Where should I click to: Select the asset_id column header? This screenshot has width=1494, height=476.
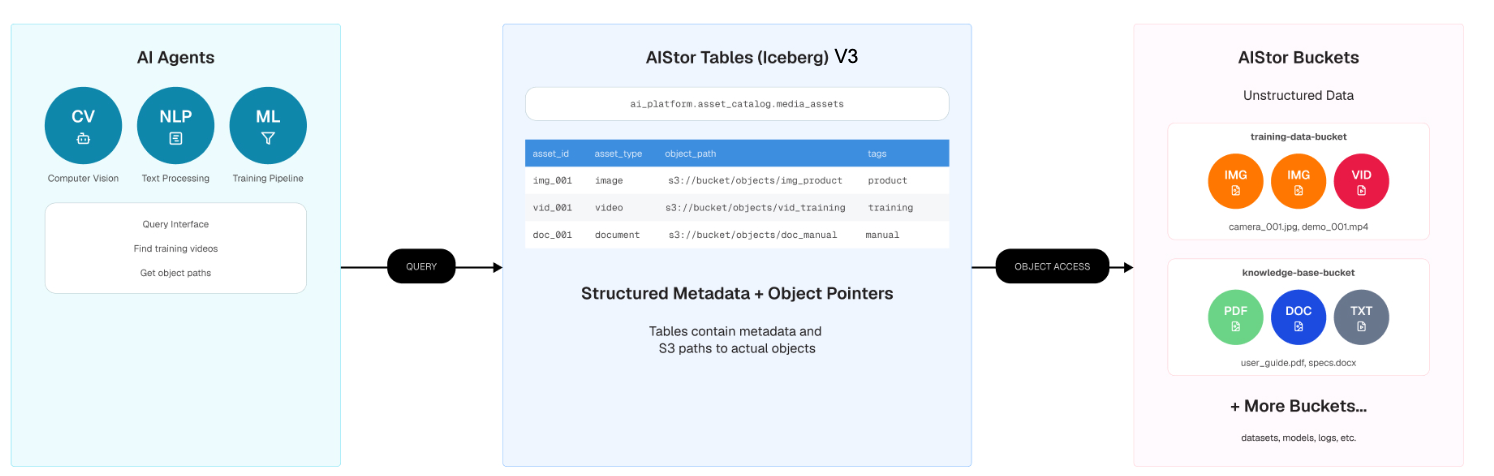tap(551, 153)
